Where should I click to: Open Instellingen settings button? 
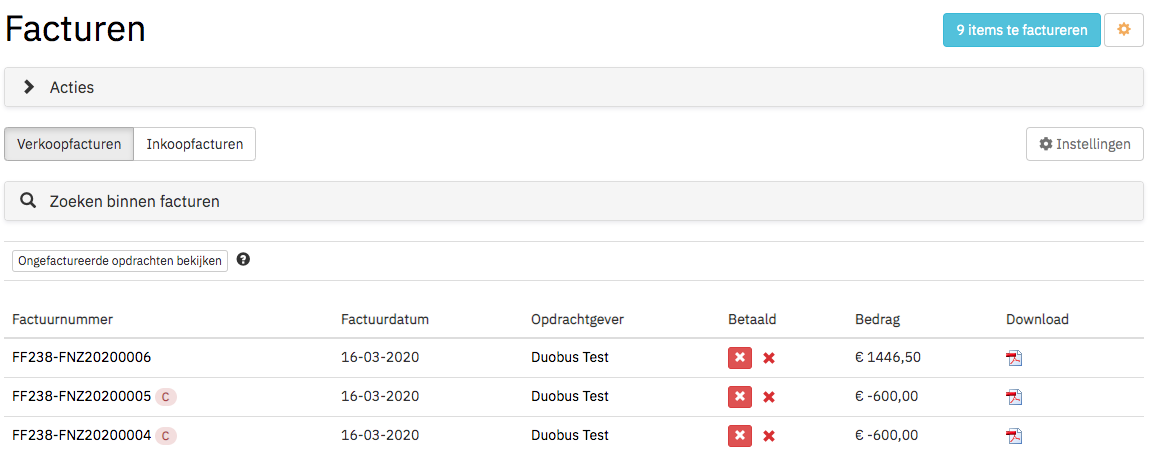(x=1084, y=144)
